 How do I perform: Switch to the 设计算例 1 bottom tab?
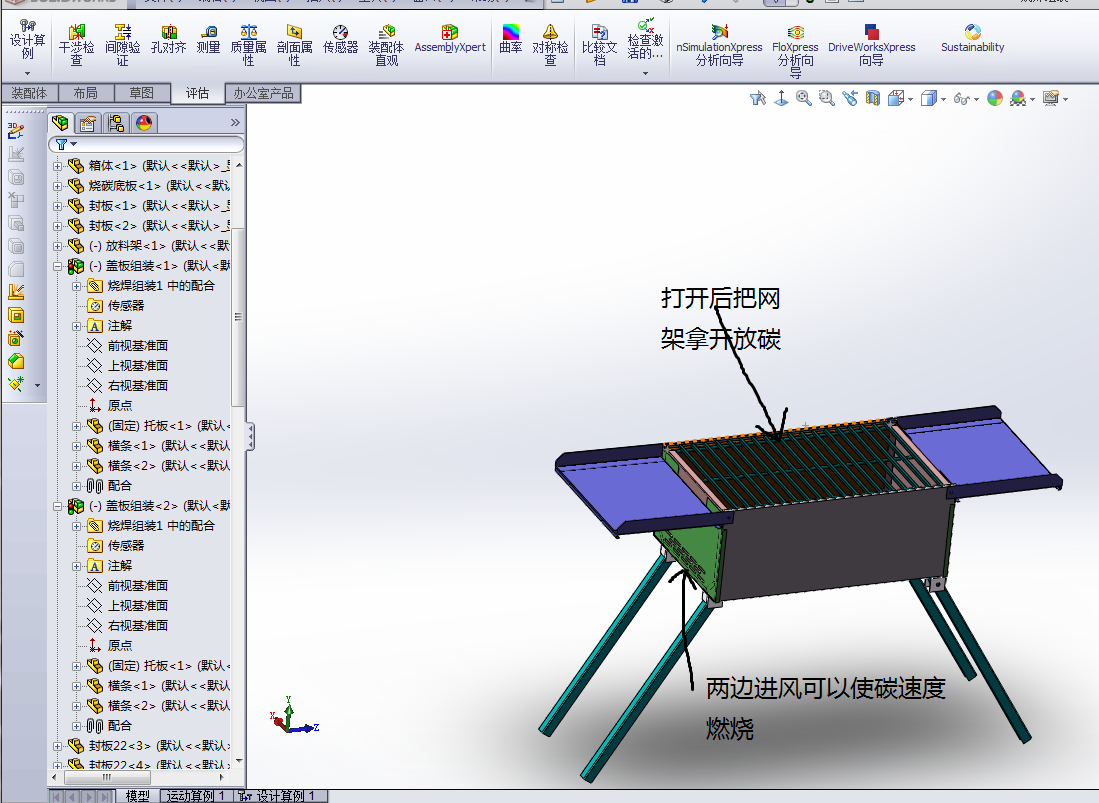point(279,796)
